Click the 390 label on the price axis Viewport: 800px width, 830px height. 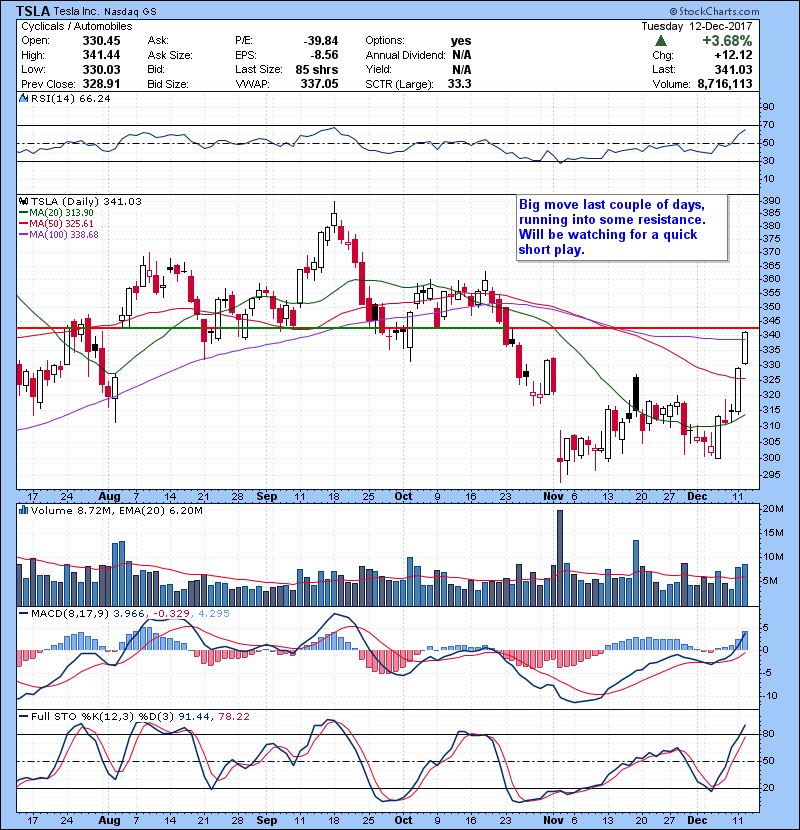click(771, 201)
